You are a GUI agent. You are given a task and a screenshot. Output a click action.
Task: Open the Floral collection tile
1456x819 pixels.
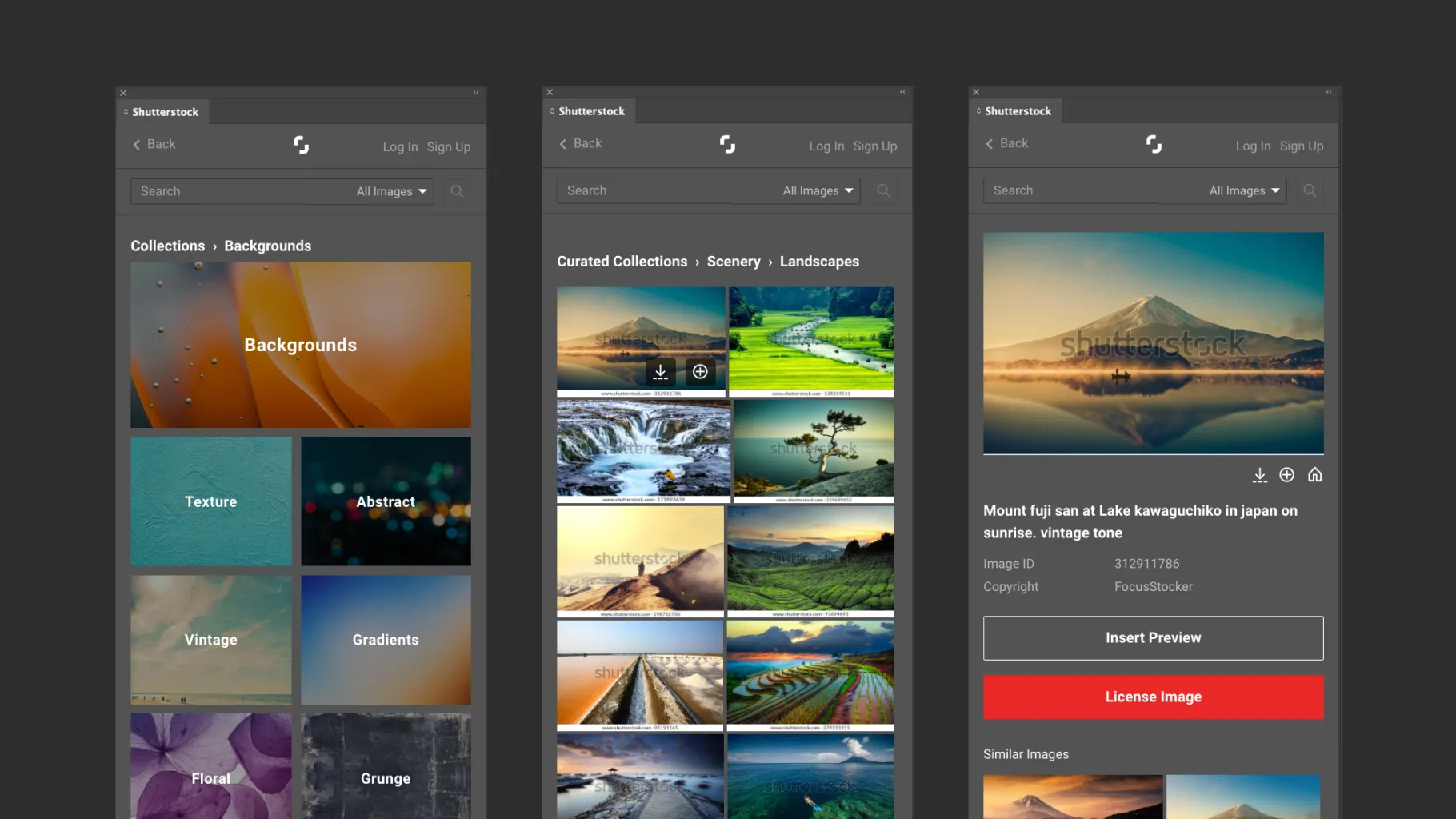pyautogui.click(x=211, y=766)
